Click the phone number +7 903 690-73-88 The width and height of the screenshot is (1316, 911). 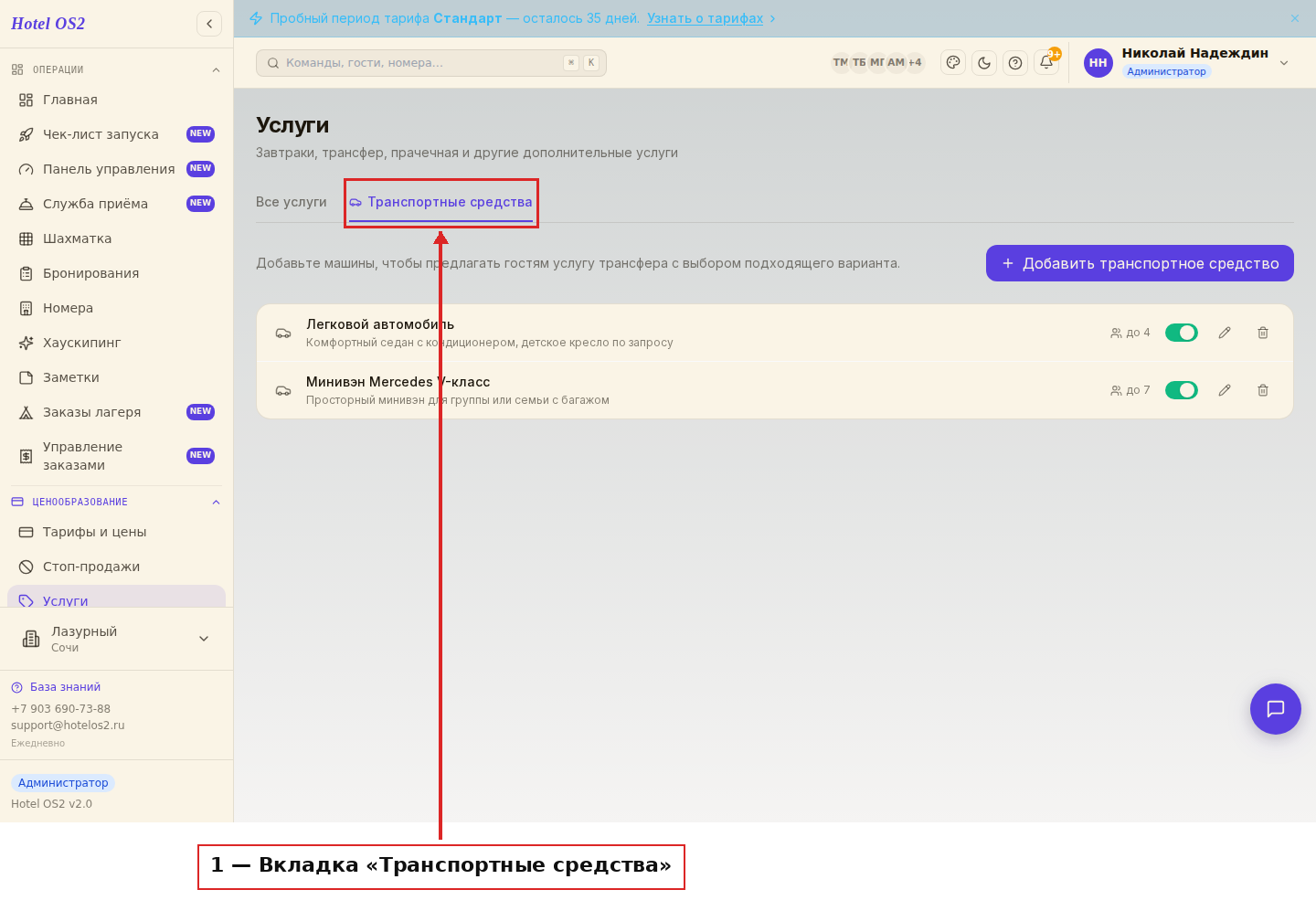[60, 709]
